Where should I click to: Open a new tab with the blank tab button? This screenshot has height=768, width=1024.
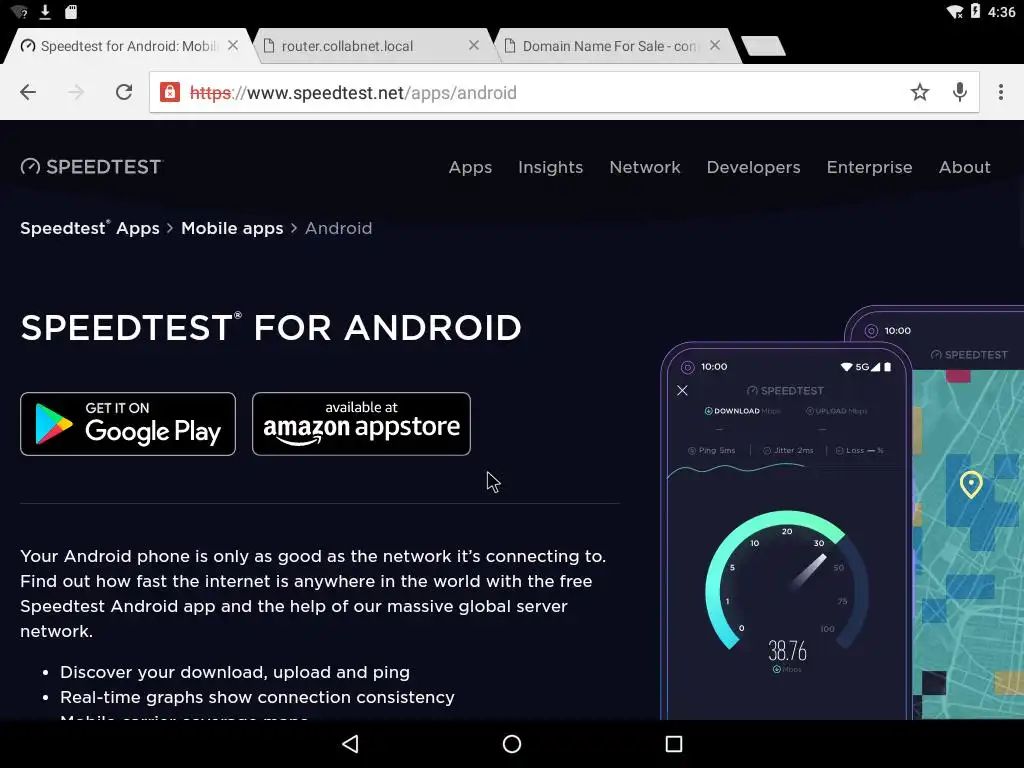click(x=763, y=46)
